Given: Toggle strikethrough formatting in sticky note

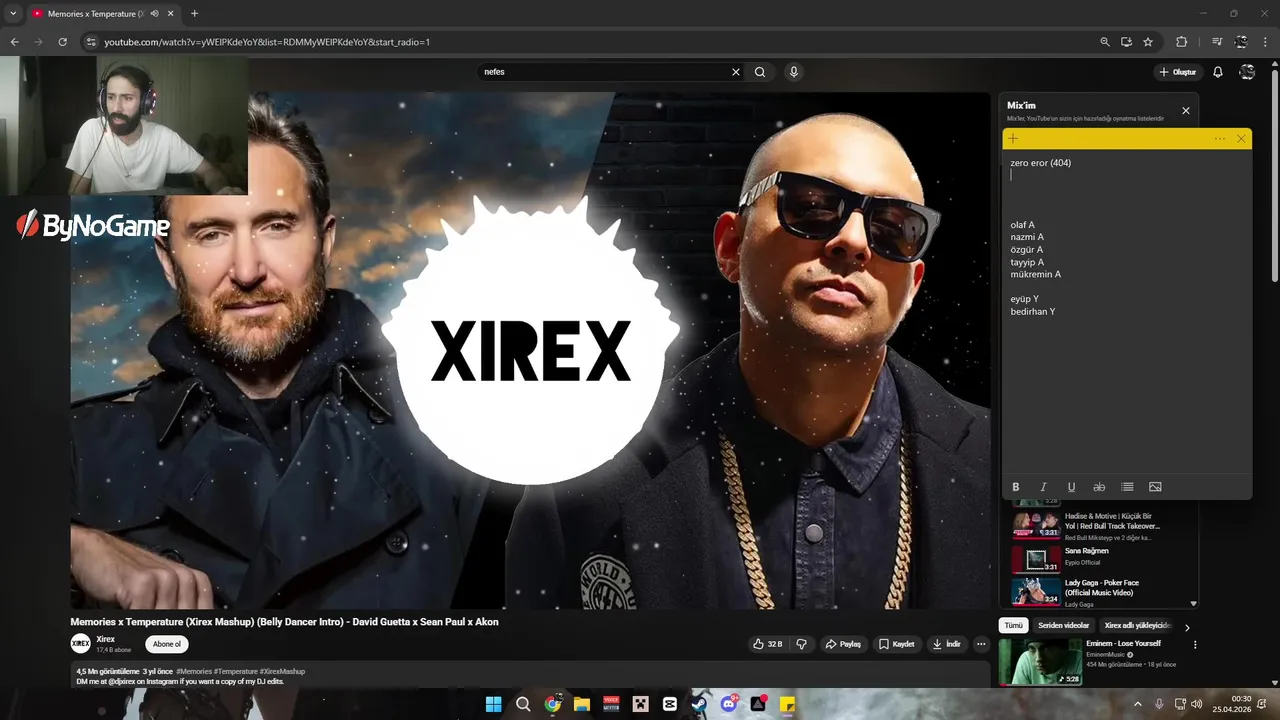Looking at the screenshot, I should 1099,487.
